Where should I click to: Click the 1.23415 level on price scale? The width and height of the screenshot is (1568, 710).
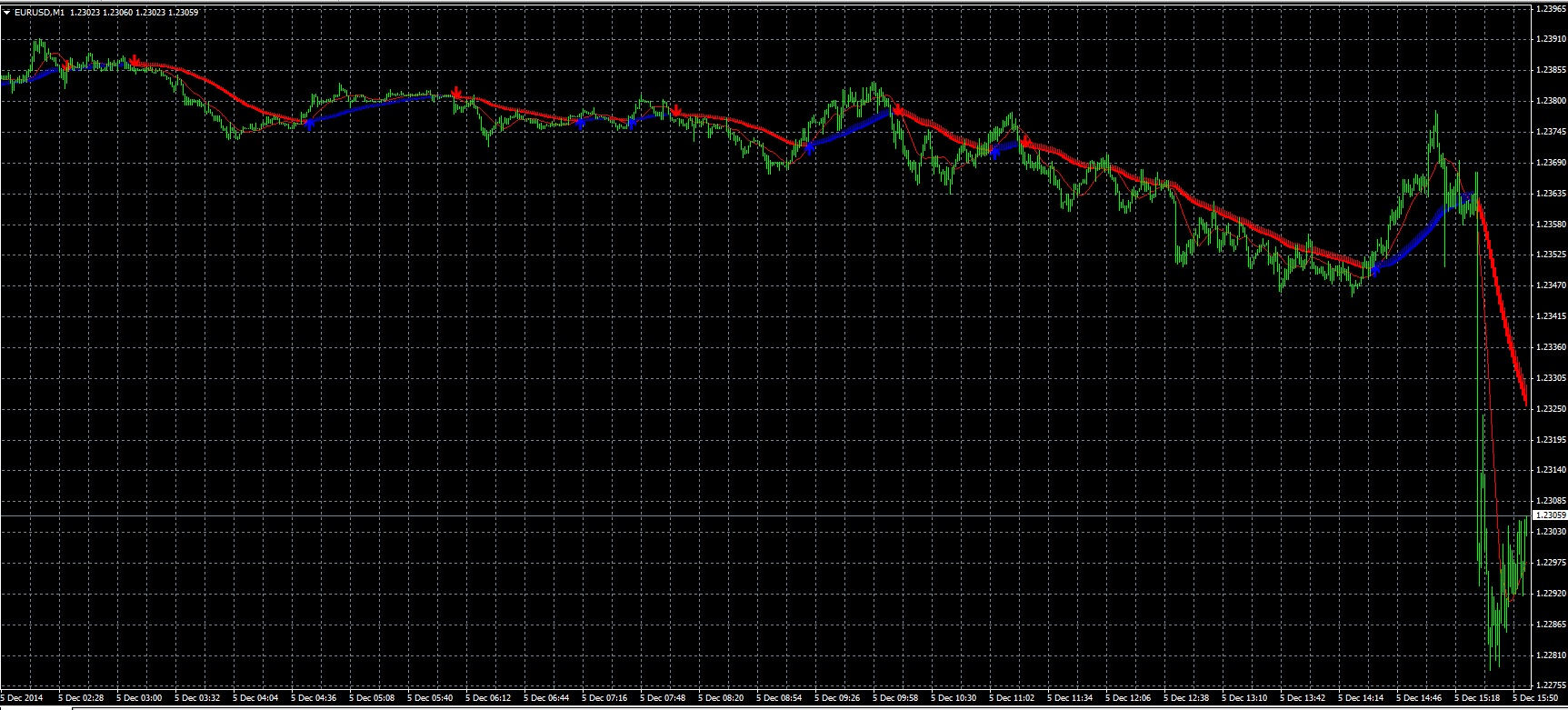1549,316
